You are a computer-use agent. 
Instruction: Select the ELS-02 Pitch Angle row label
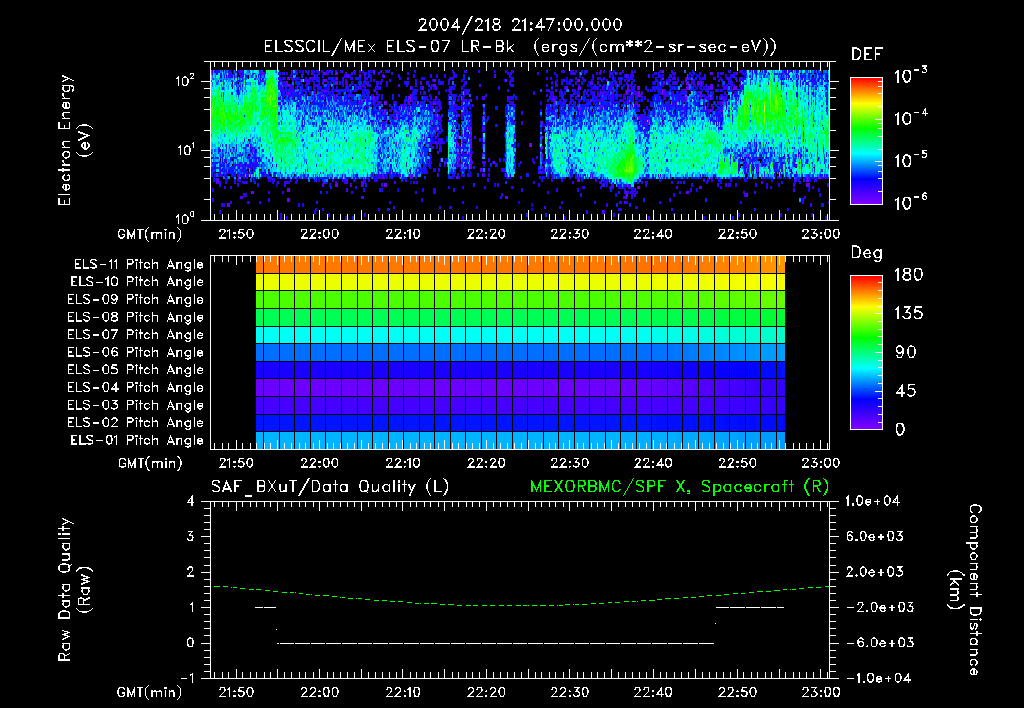point(135,423)
